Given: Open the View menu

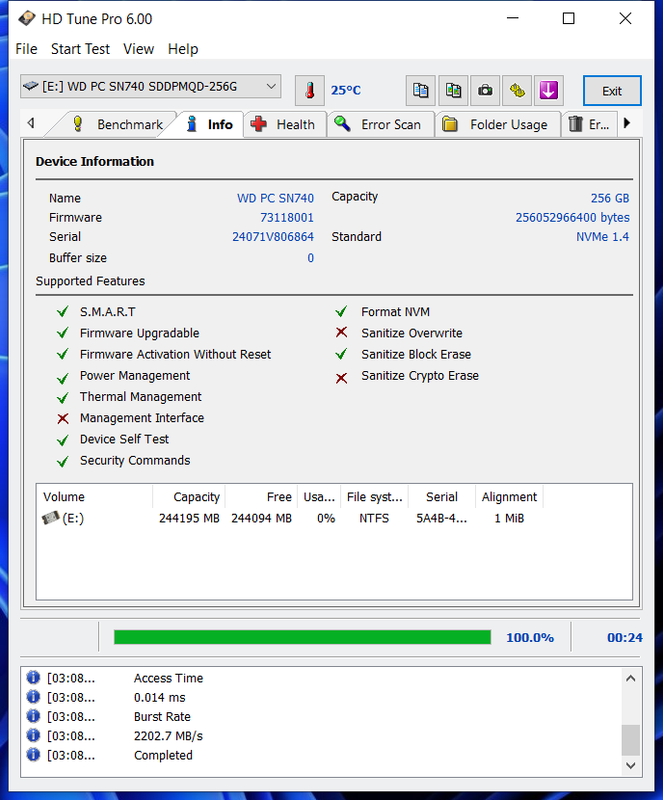Looking at the screenshot, I should [138, 49].
